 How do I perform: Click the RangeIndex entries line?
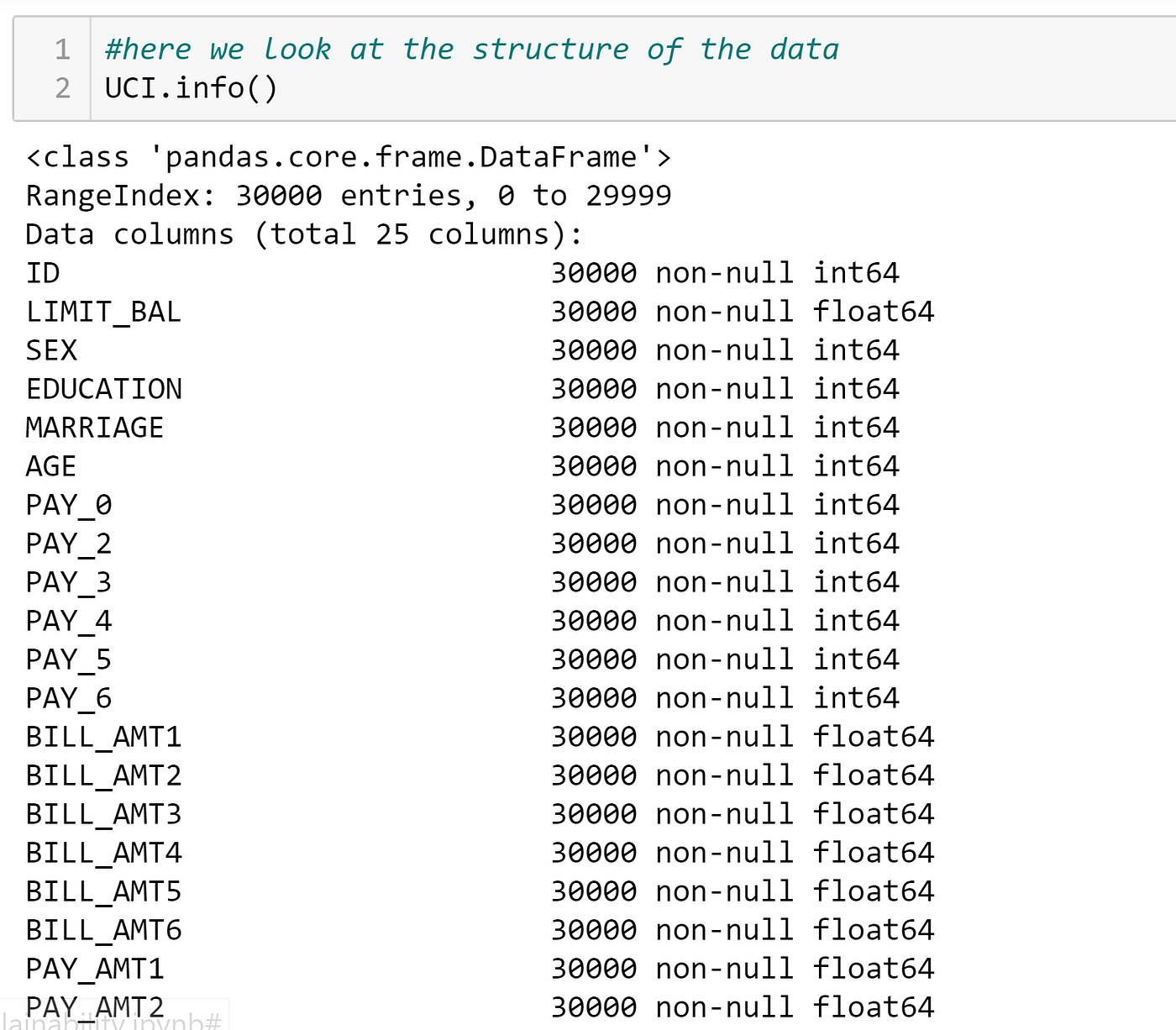[344, 195]
